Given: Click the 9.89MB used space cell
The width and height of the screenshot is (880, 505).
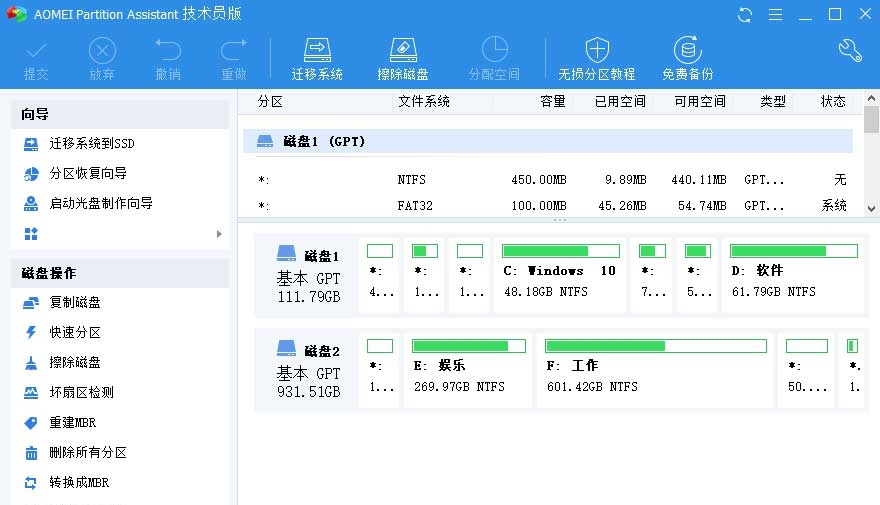Looking at the screenshot, I should (626, 180).
